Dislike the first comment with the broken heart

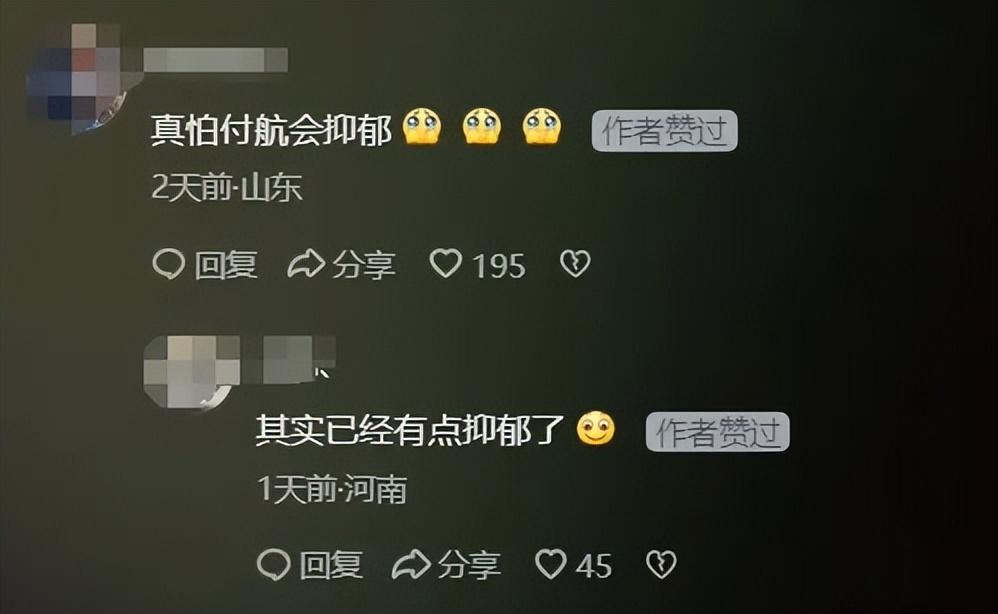point(575,263)
